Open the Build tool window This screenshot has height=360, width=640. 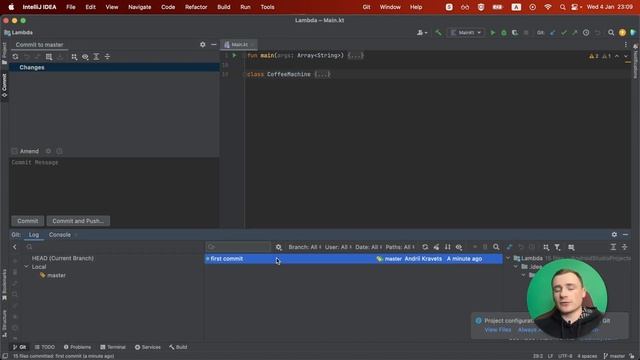coord(178,347)
